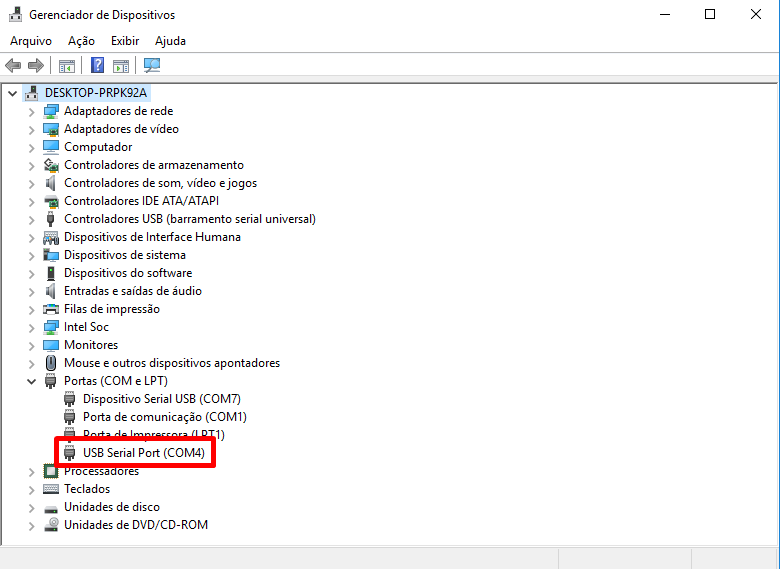This screenshot has width=780, height=569.
Task: Expand the Teclados node
Action: coord(31,490)
